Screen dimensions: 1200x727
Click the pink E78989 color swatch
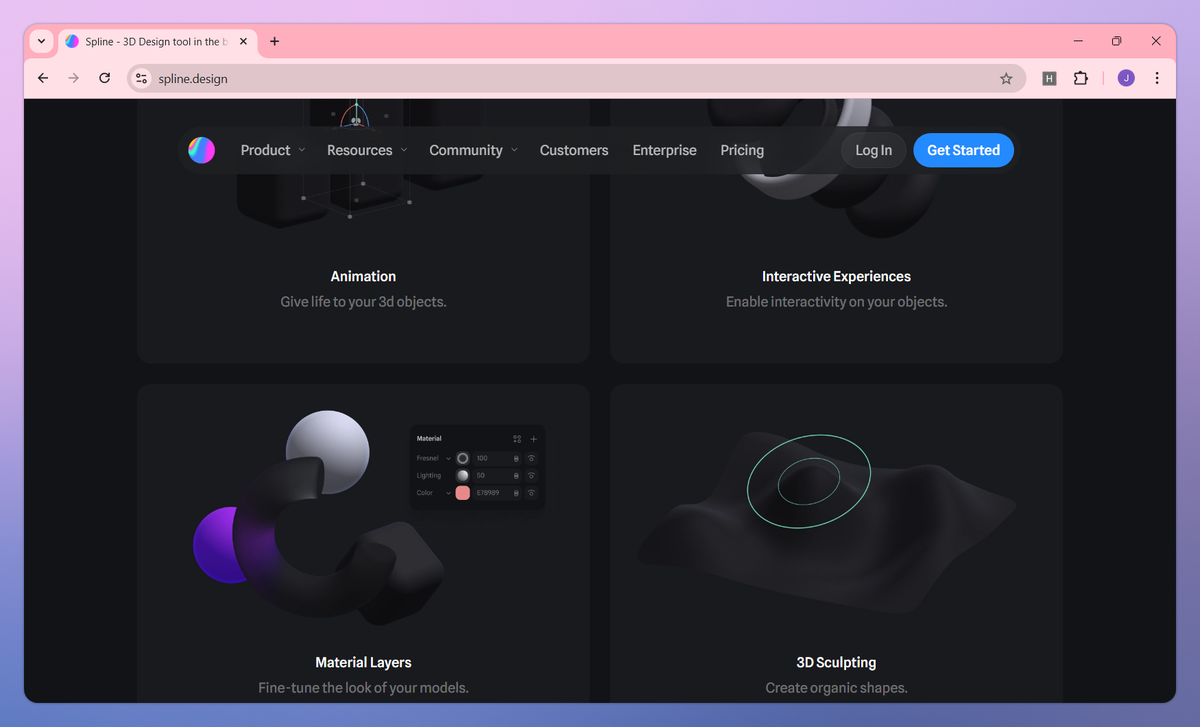(x=463, y=492)
